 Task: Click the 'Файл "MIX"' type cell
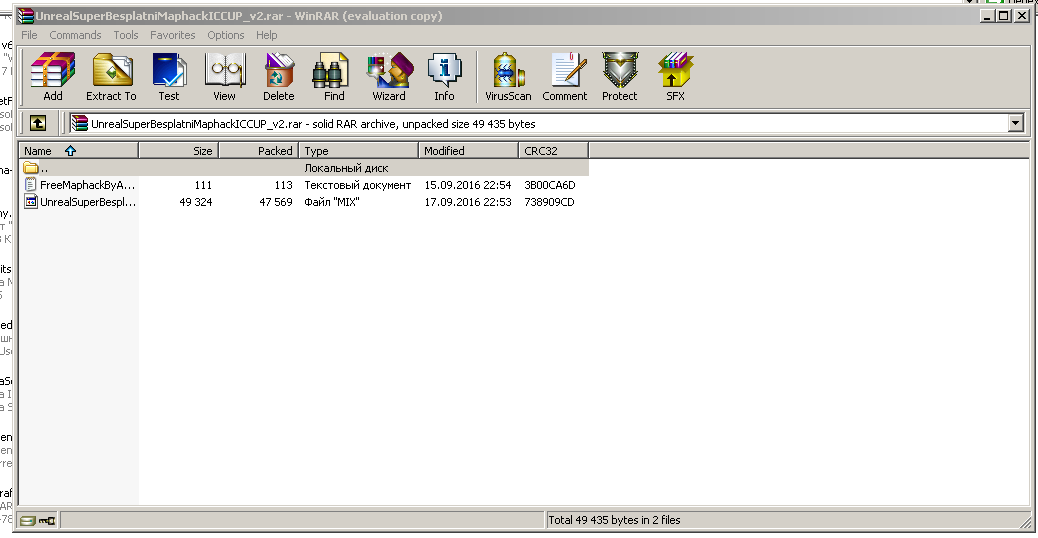pyautogui.click(x=332, y=202)
